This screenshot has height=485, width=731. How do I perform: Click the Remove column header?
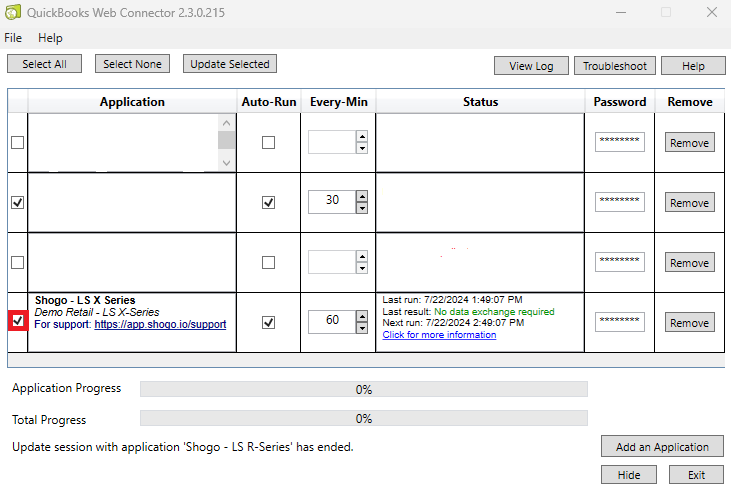click(x=690, y=102)
